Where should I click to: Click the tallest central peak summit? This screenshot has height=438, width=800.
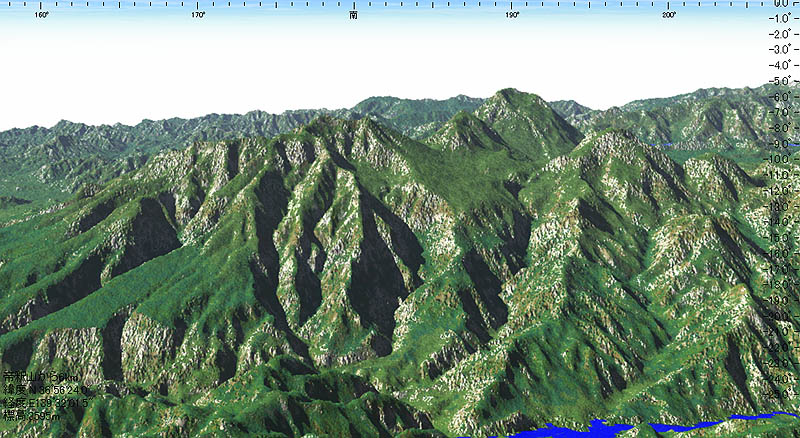point(512,92)
